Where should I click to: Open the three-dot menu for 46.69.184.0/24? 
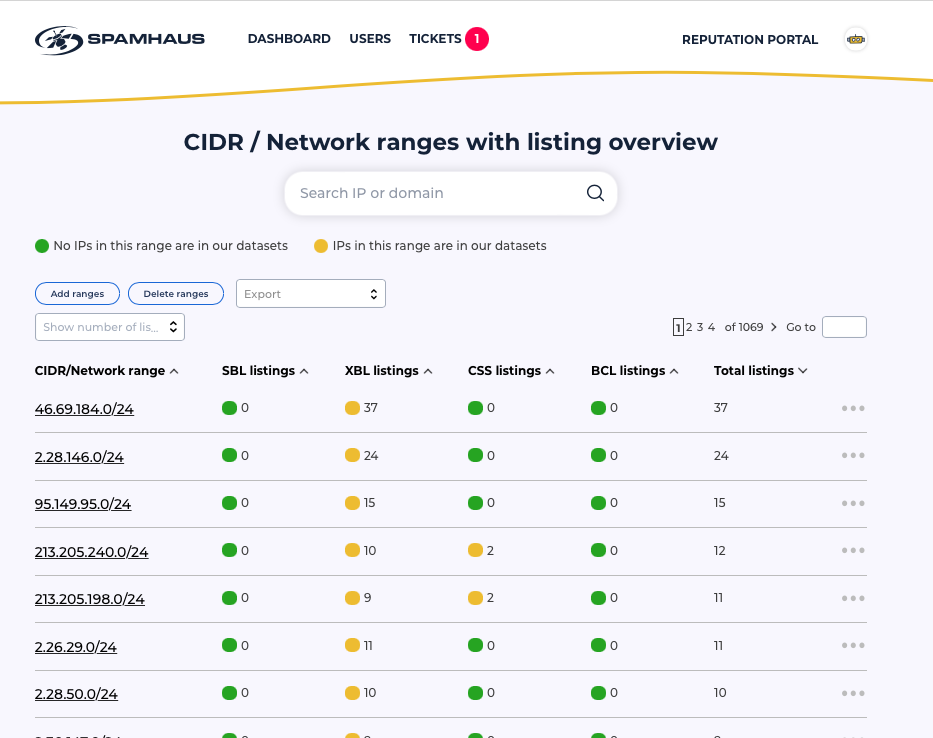pos(853,408)
